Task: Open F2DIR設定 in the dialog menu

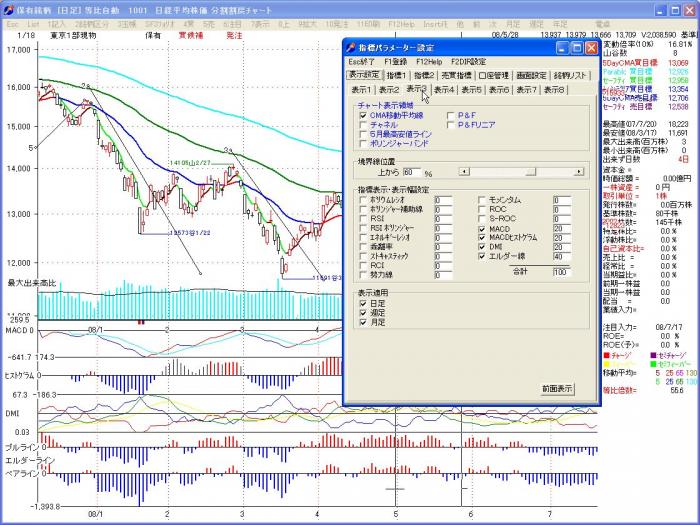Action: [468, 62]
